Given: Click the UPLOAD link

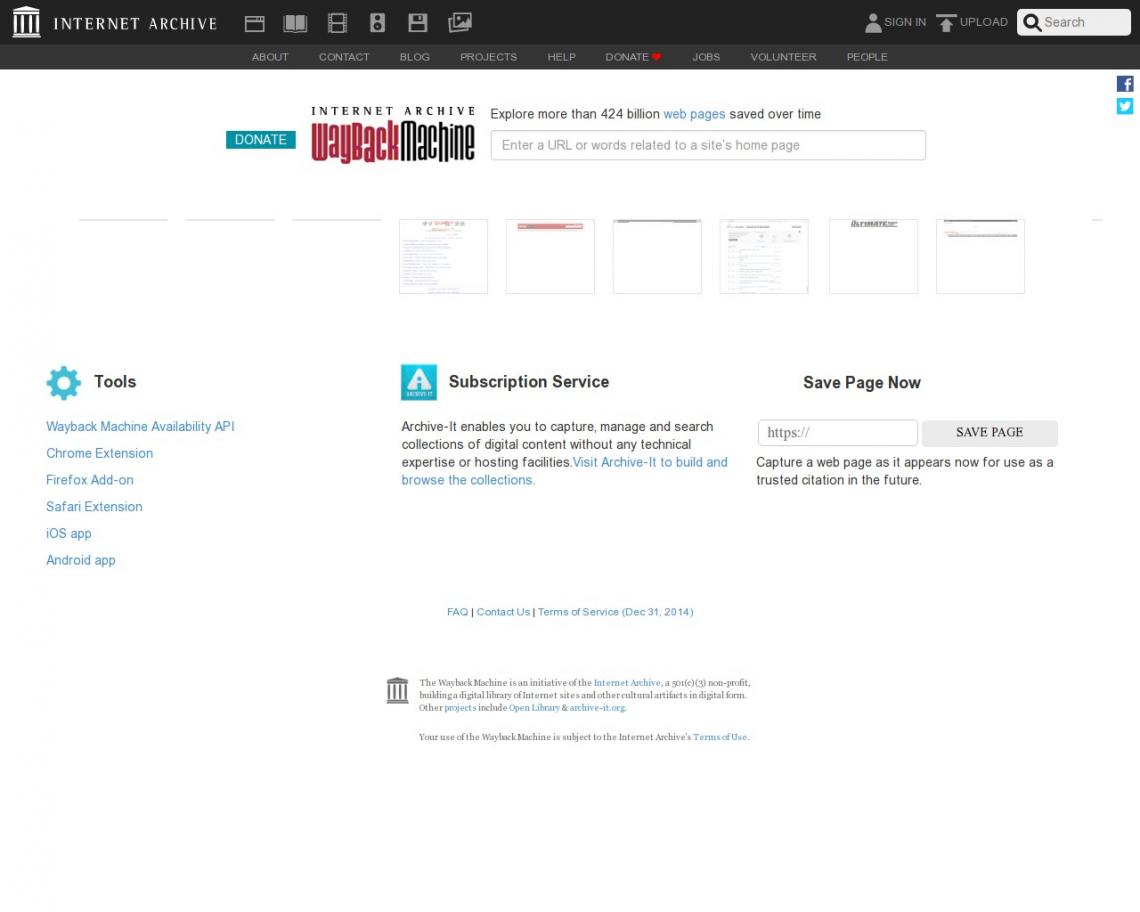Looking at the screenshot, I should tap(984, 23).
